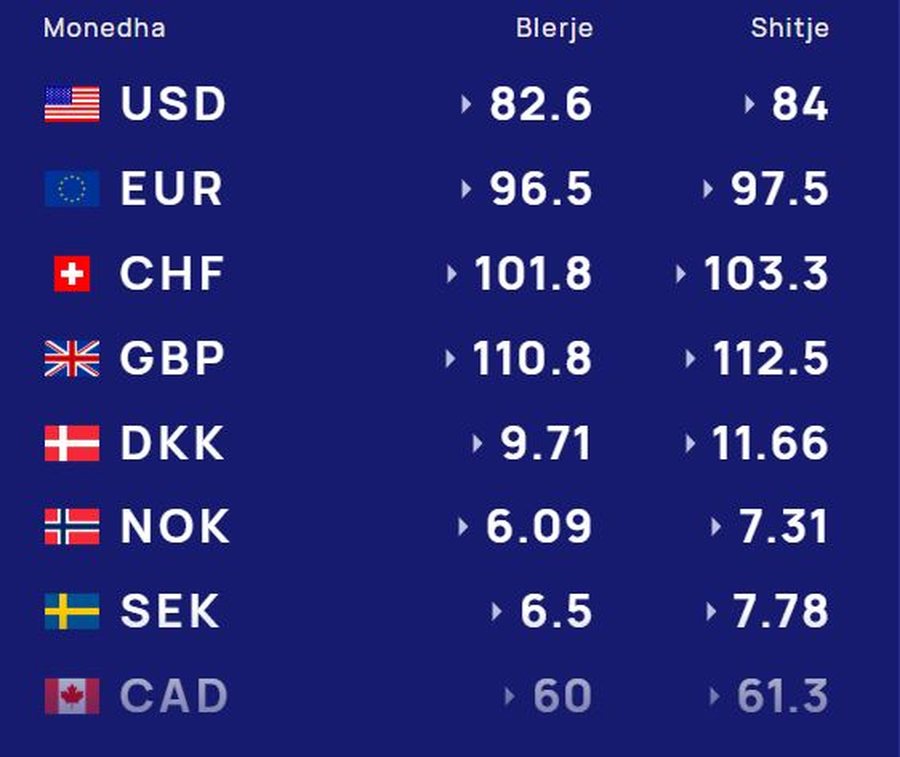
Task: Select the CAD sell rate 61.3
Action: click(x=782, y=696)
